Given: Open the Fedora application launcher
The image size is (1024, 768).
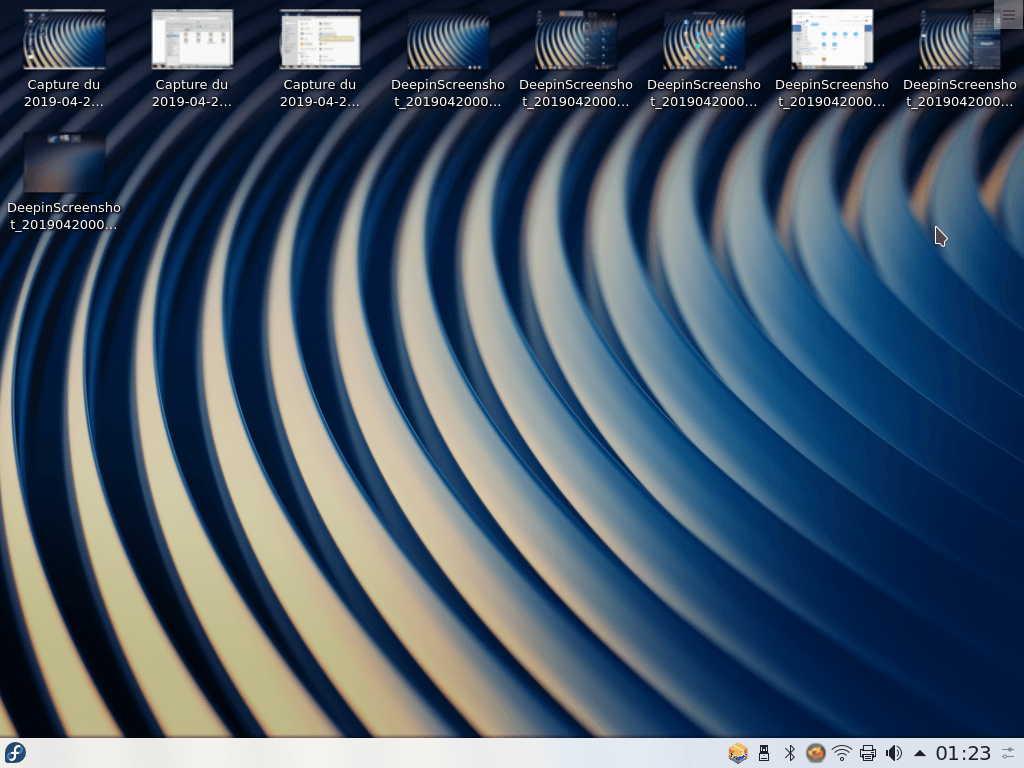Looking at the screenshot, I should [x=15, y=753].
